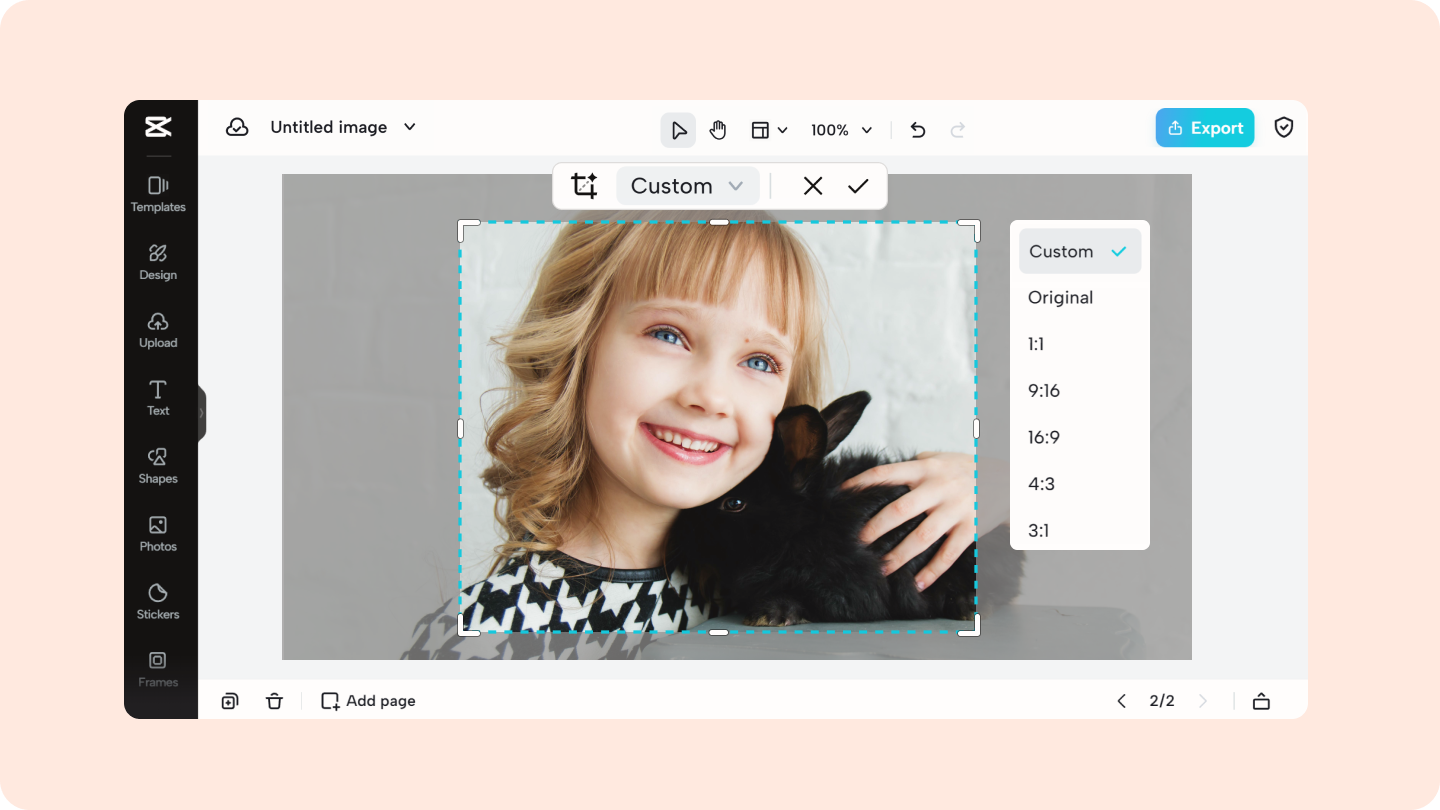Image resolution: width=1440 pixels, height=810 pixels.
Task: Click the duplicate page icon
Action: [x=230, y=701]
